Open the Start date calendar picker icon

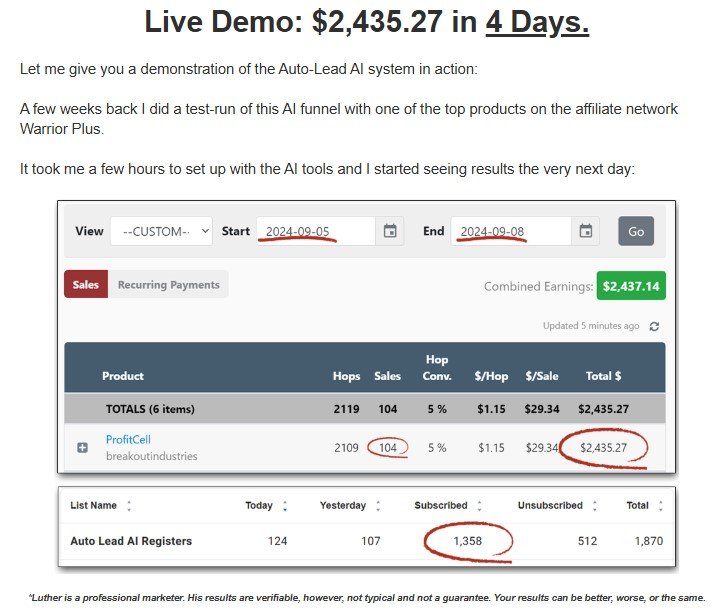click(390, 231)
